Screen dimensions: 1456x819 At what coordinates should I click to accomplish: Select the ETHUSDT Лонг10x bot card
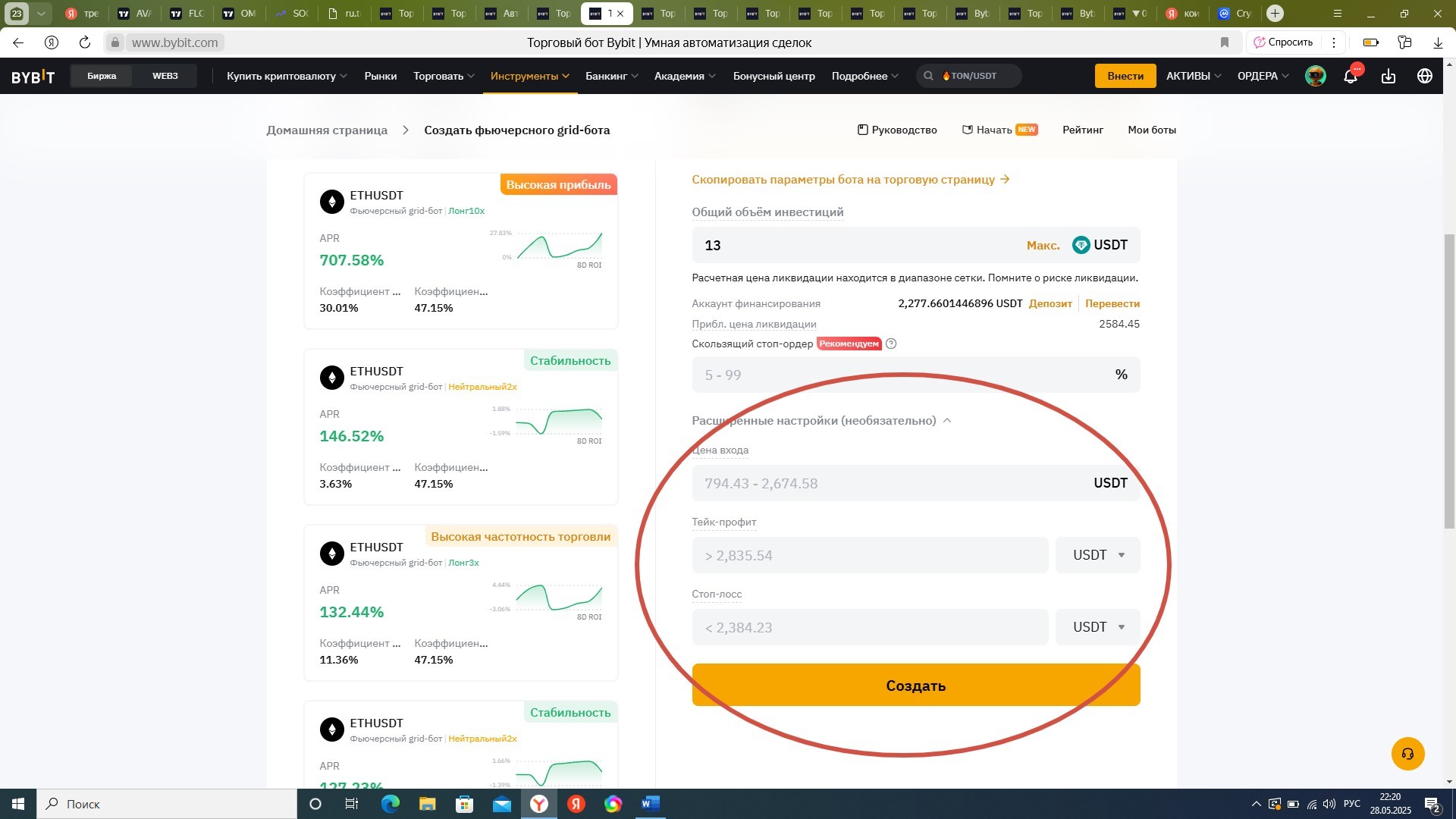(460, 251)
